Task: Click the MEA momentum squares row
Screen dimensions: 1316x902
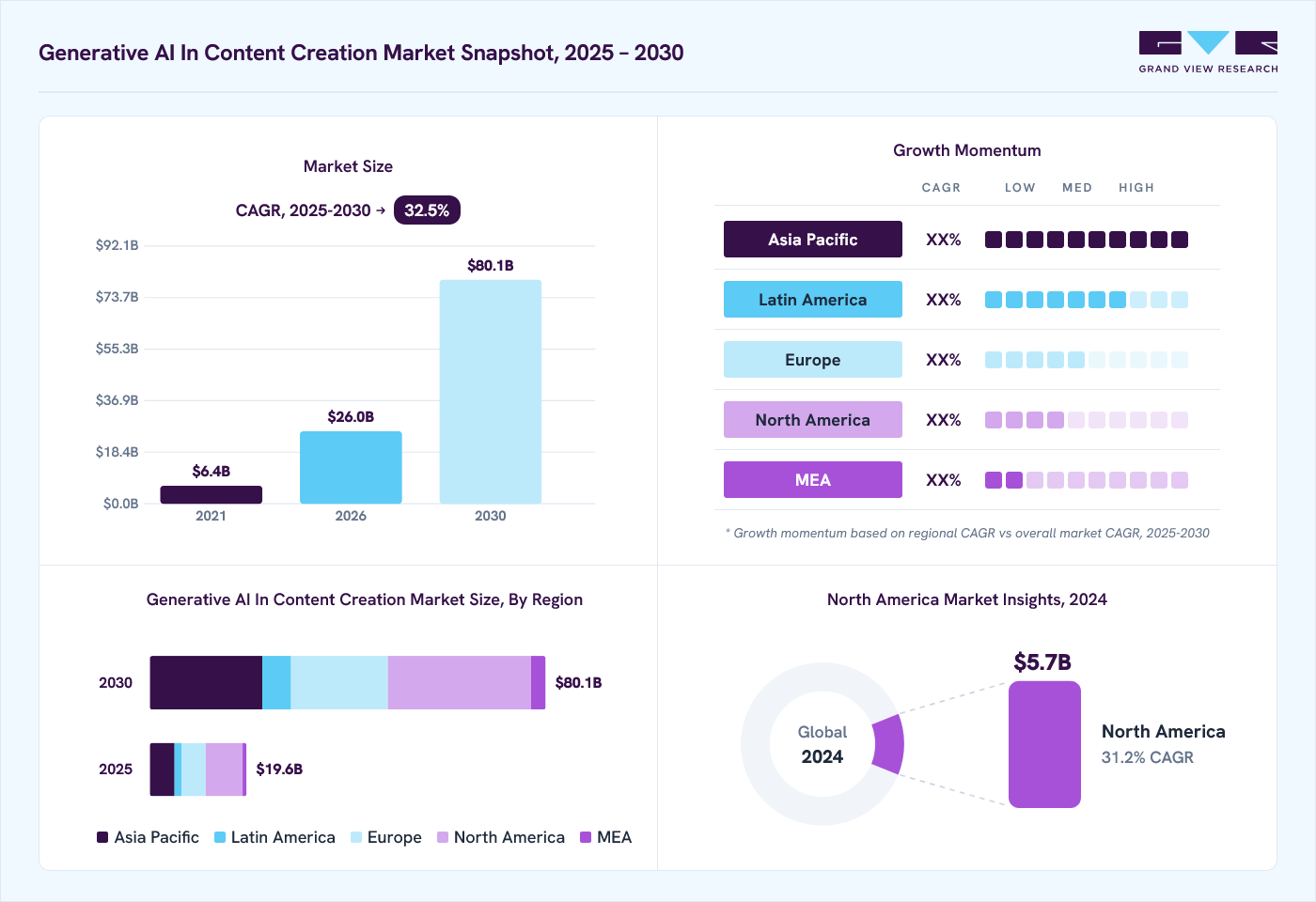Action: (1087, 480)
